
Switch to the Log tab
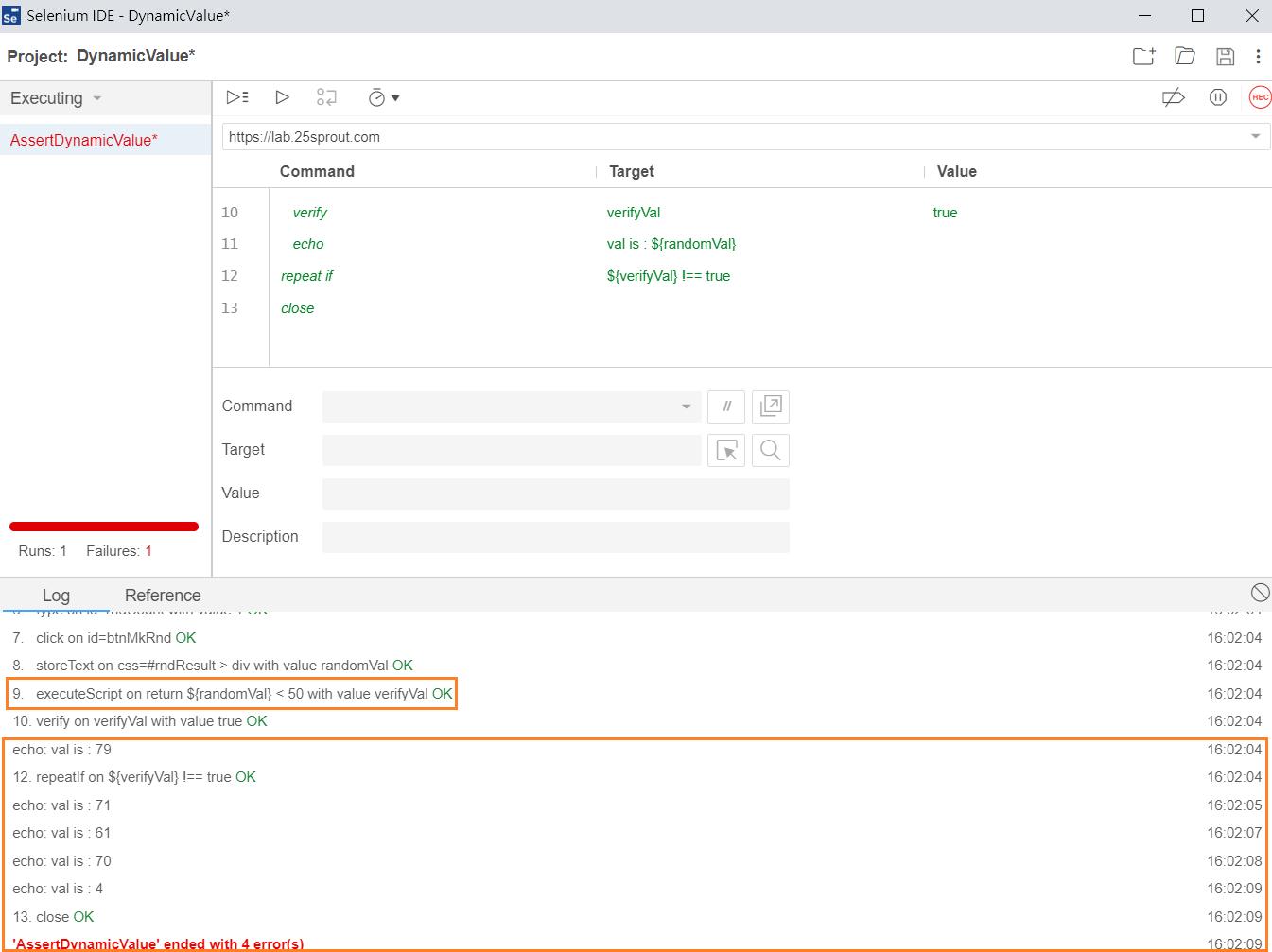[x=56, y=595]
